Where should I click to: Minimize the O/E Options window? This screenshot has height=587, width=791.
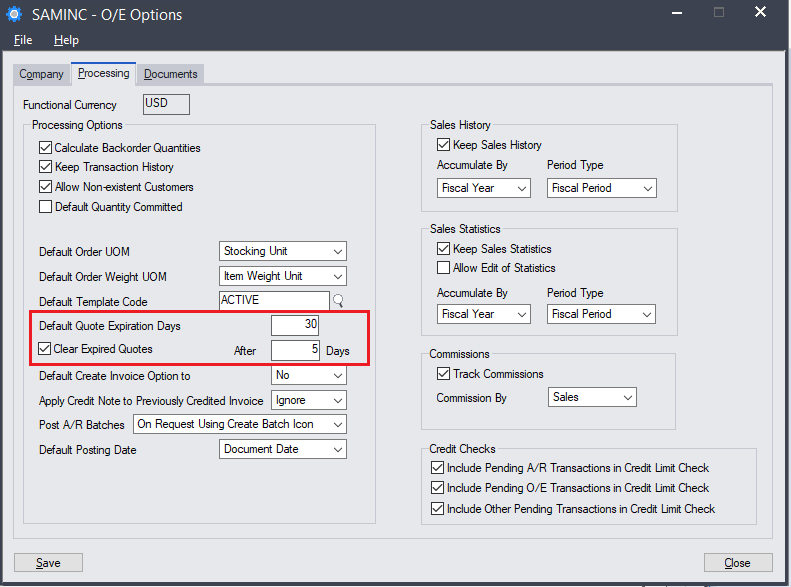677,13
